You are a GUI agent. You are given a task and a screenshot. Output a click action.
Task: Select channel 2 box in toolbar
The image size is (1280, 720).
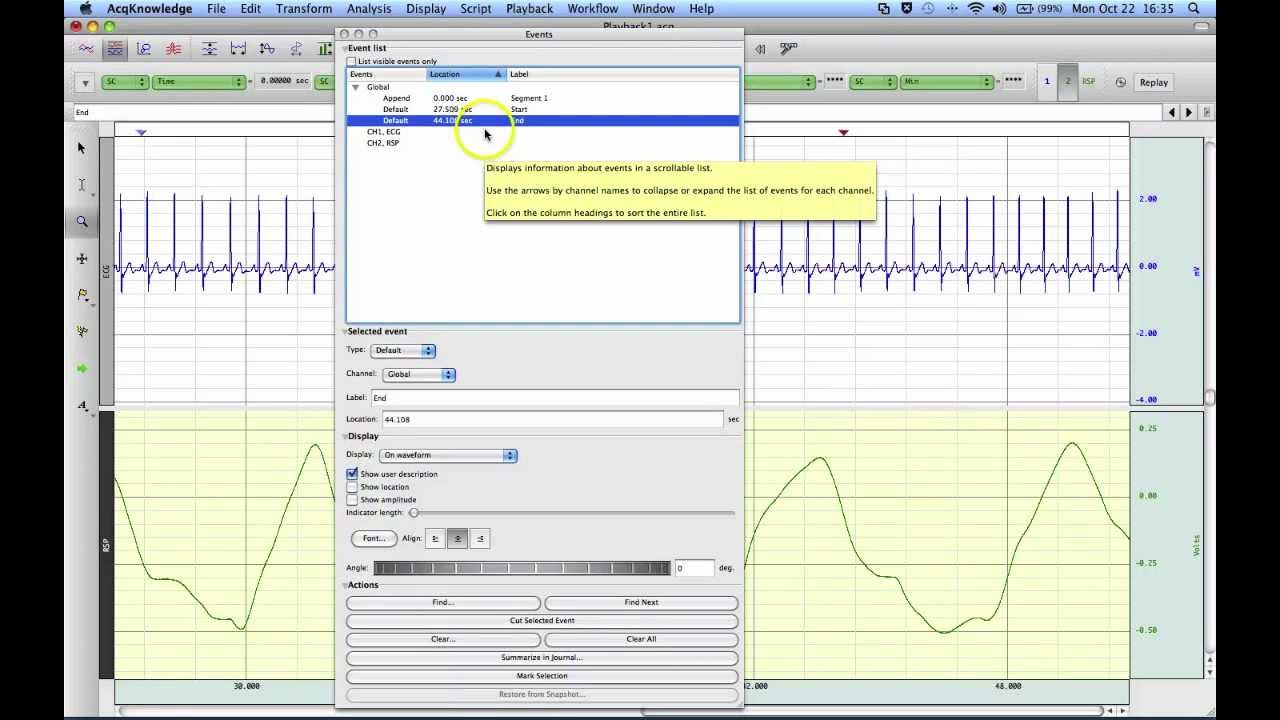tap(1067, 82)
